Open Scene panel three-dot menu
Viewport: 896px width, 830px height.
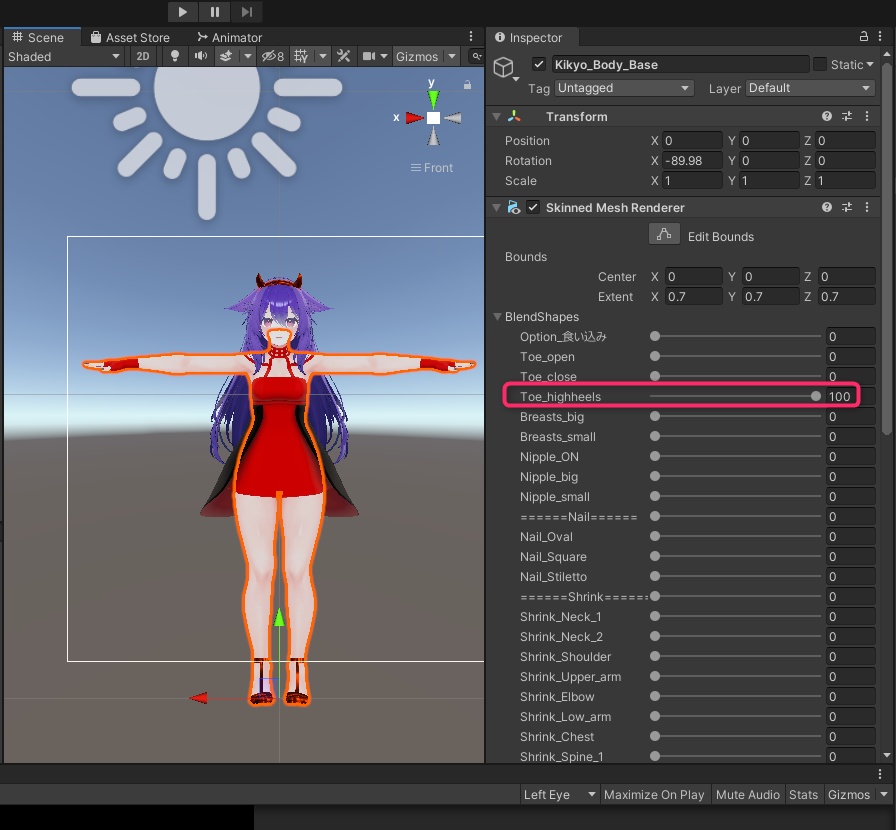[471, 37]
